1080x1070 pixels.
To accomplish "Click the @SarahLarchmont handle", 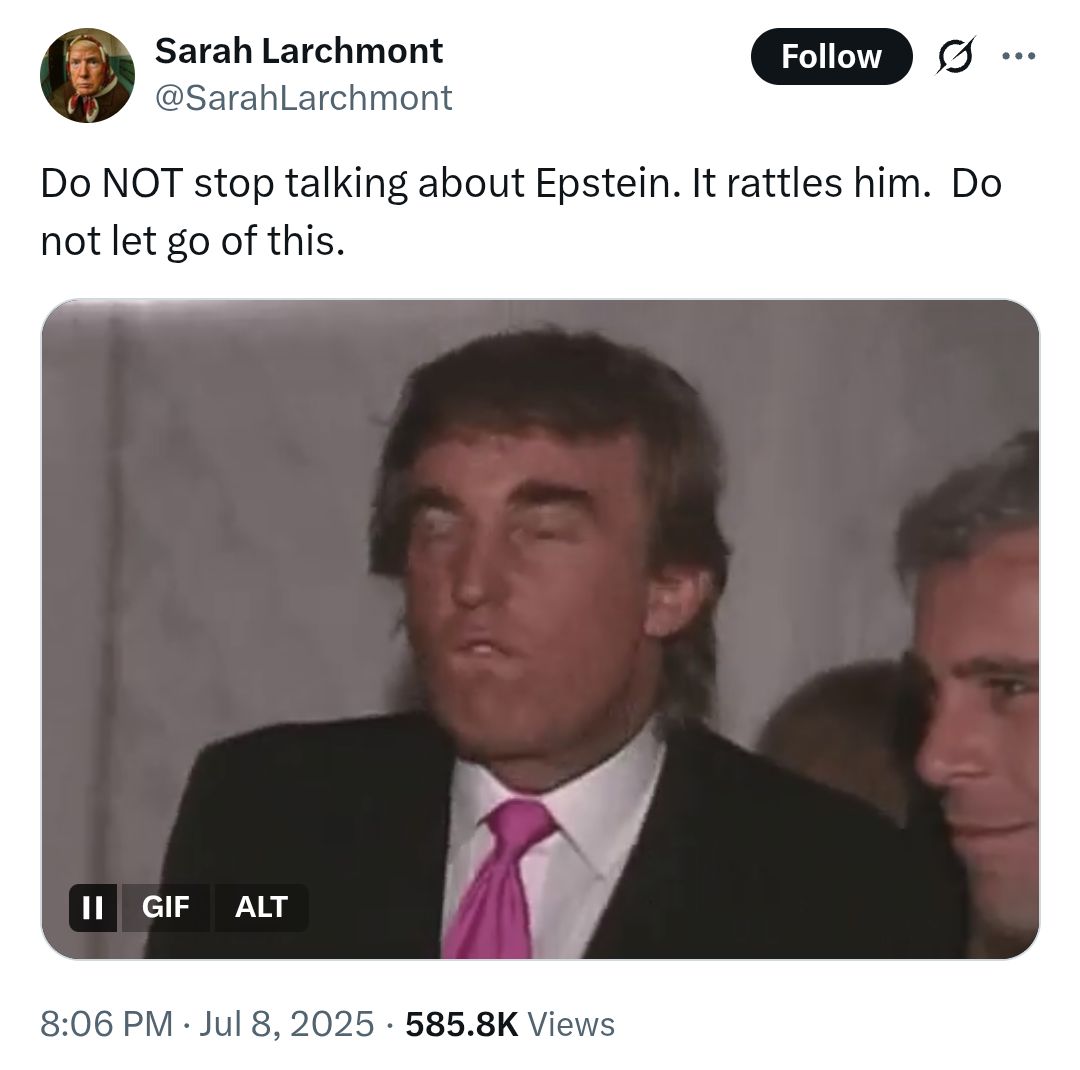I will 304,97.
